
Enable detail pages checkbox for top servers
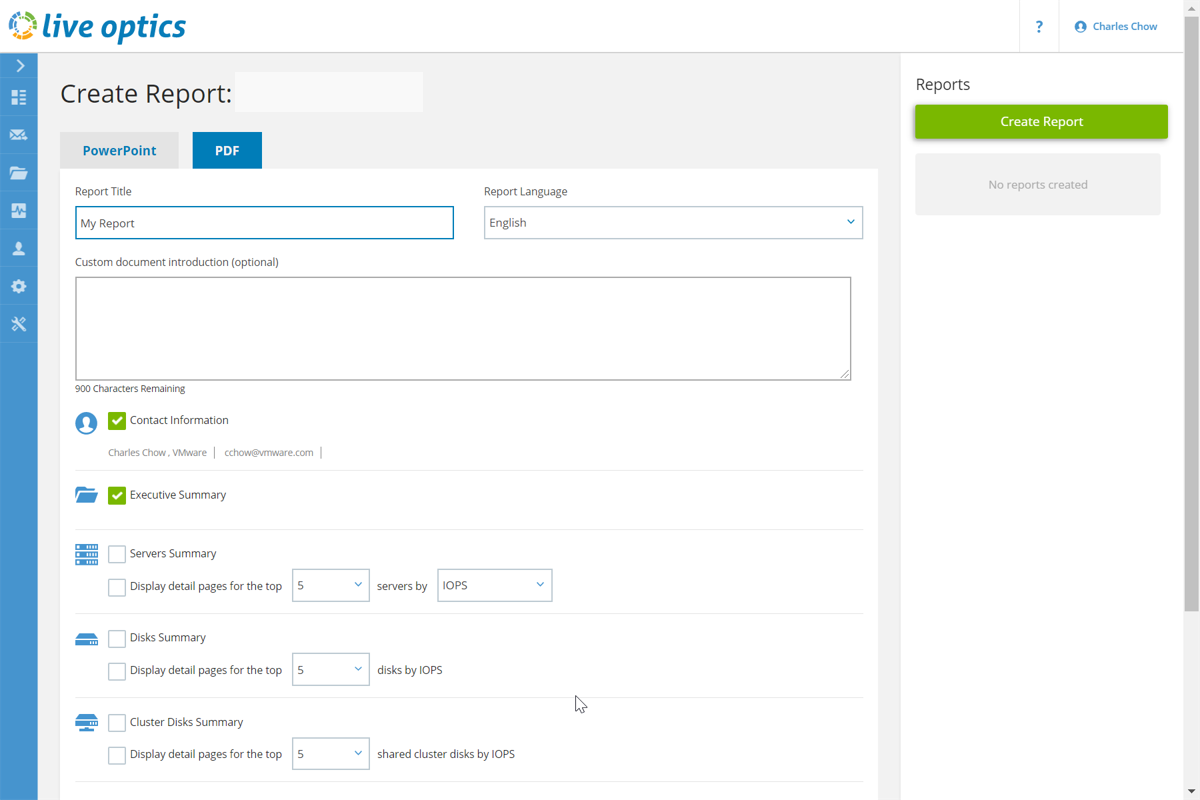point(117,587)
